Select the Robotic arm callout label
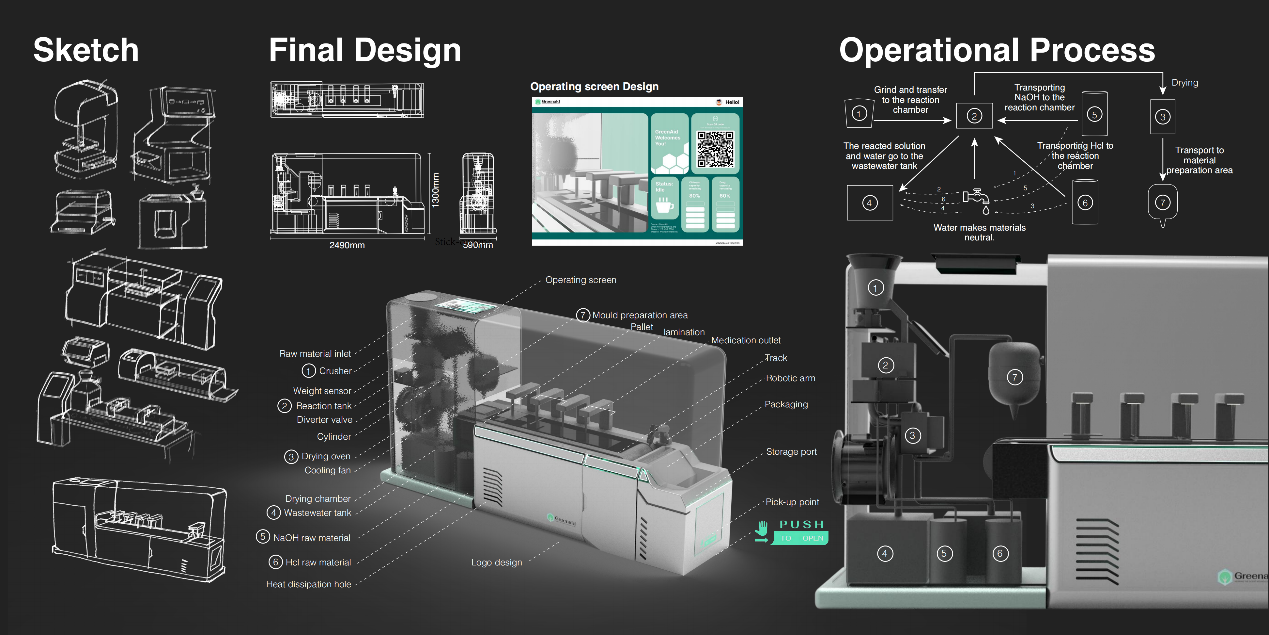This screenshot has width=1269, height=635. 789,378
